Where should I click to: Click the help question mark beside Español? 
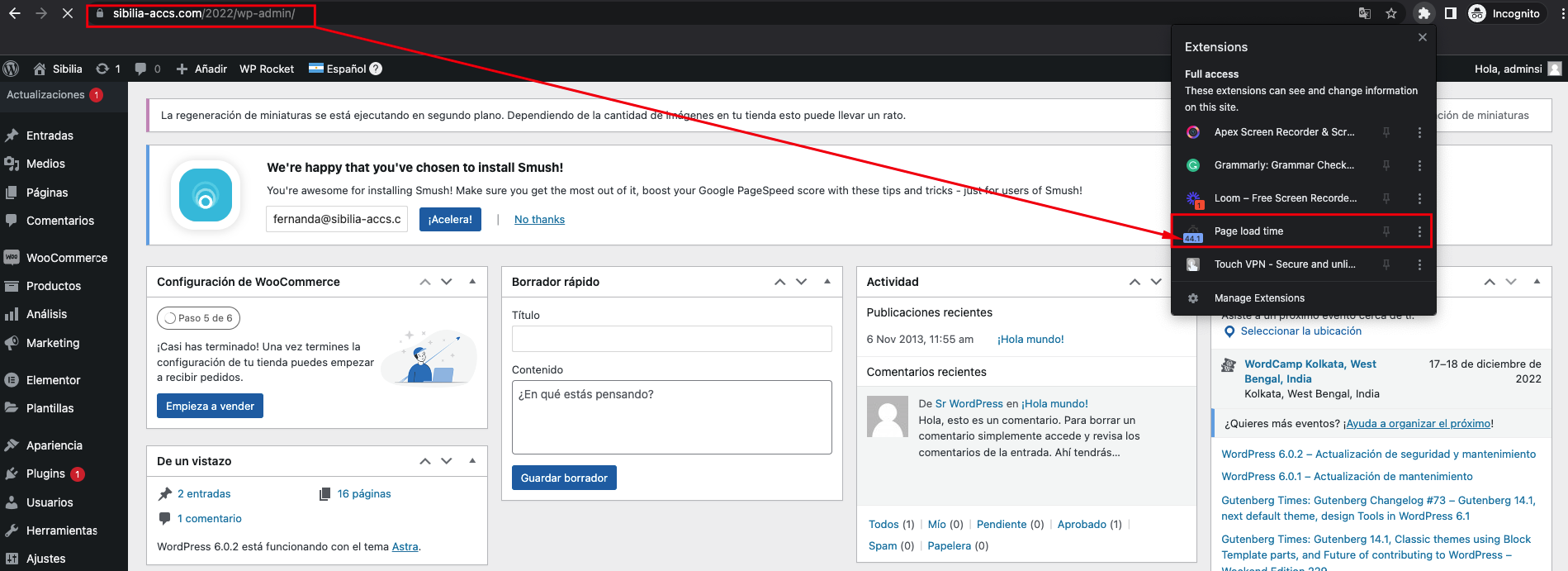pyautogui.click(x=376, y=69)
